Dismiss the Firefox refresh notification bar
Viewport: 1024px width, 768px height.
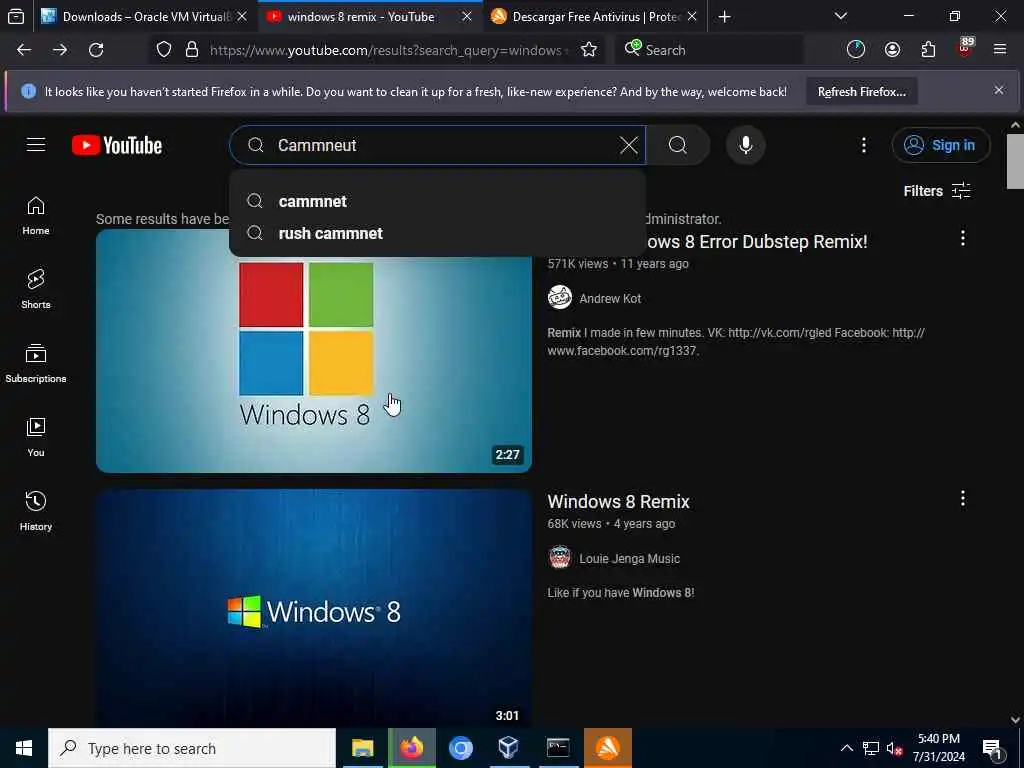tap(999, 90)
